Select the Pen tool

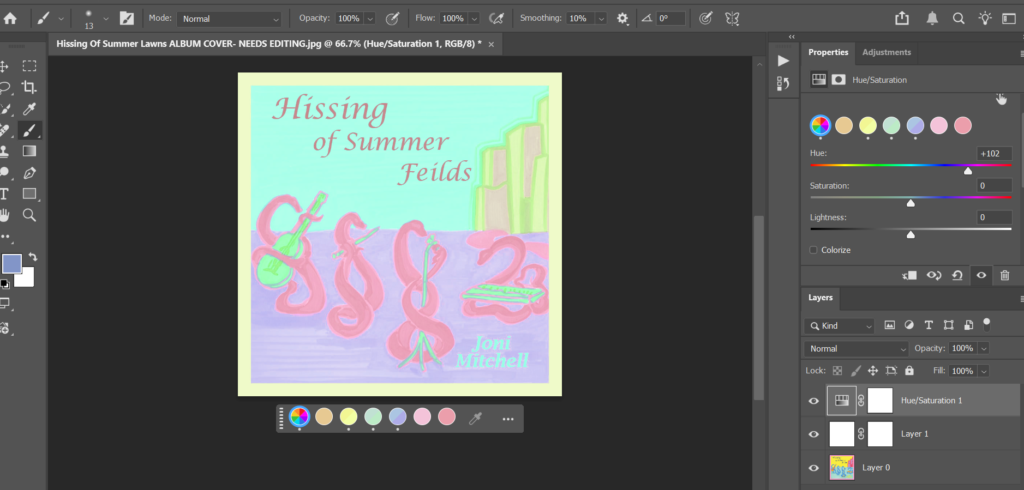pos(29,172)
